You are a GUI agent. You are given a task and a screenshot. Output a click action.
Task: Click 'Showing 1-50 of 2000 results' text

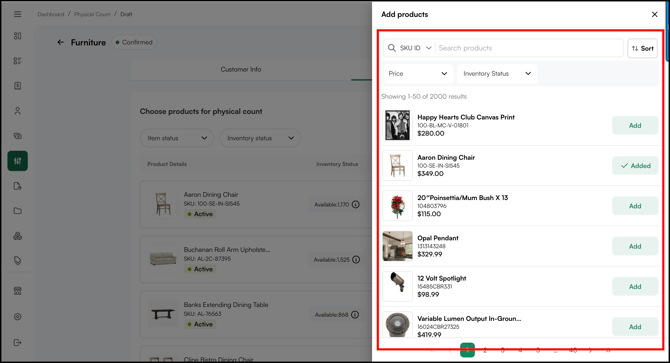pyautogui.click(x=424, y=97)
